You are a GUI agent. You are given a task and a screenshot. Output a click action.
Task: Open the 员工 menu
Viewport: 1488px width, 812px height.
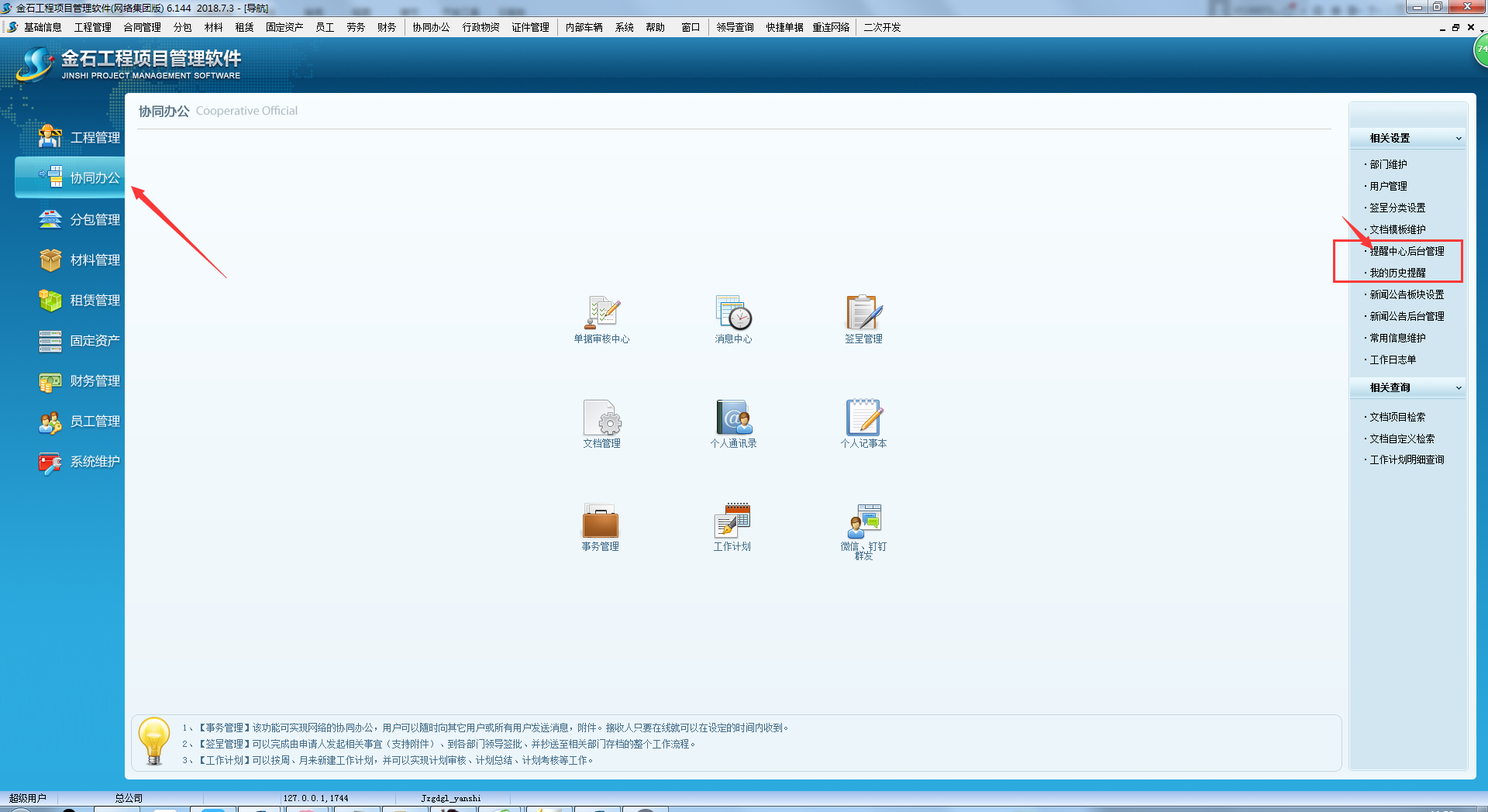325,27
